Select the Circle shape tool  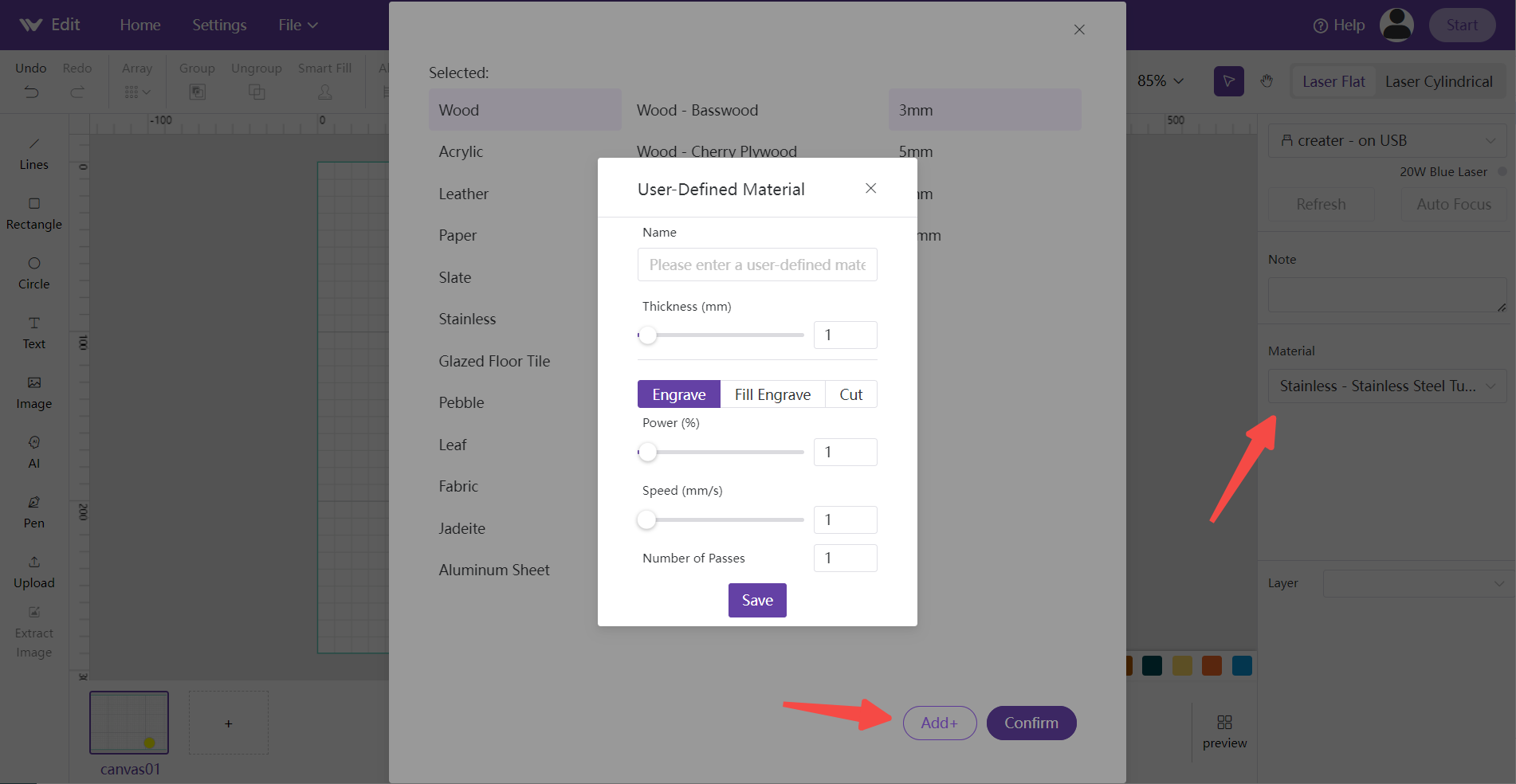tap(33, 273)
